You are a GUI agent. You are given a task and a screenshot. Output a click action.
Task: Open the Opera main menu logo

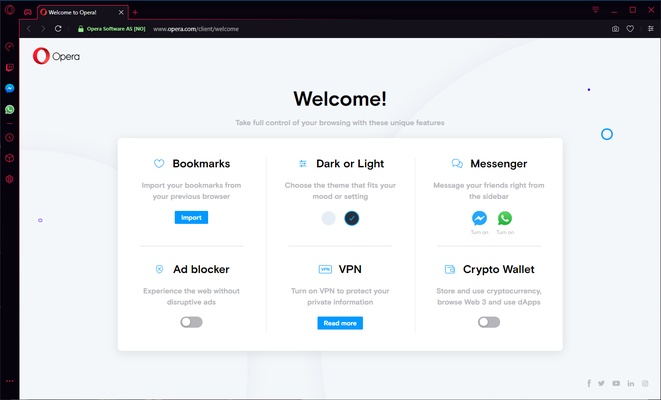[x=9, y=9]
